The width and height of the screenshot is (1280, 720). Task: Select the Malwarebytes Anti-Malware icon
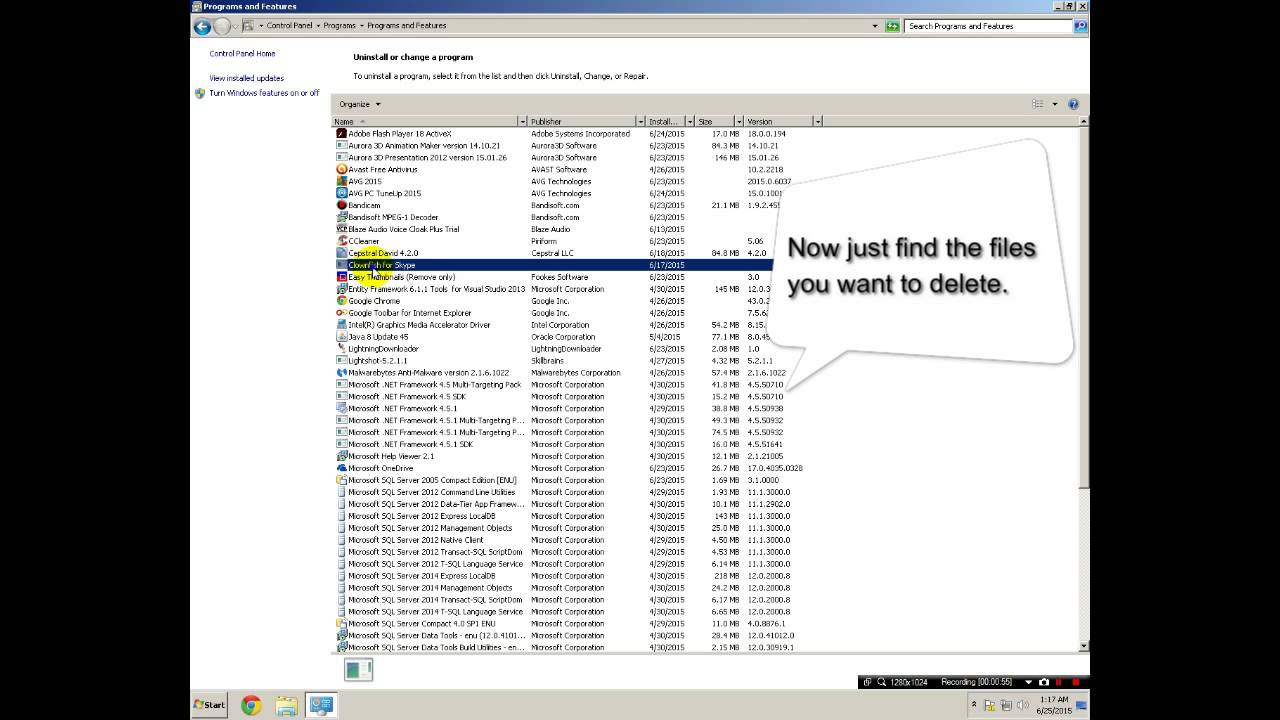coord(341,373)
